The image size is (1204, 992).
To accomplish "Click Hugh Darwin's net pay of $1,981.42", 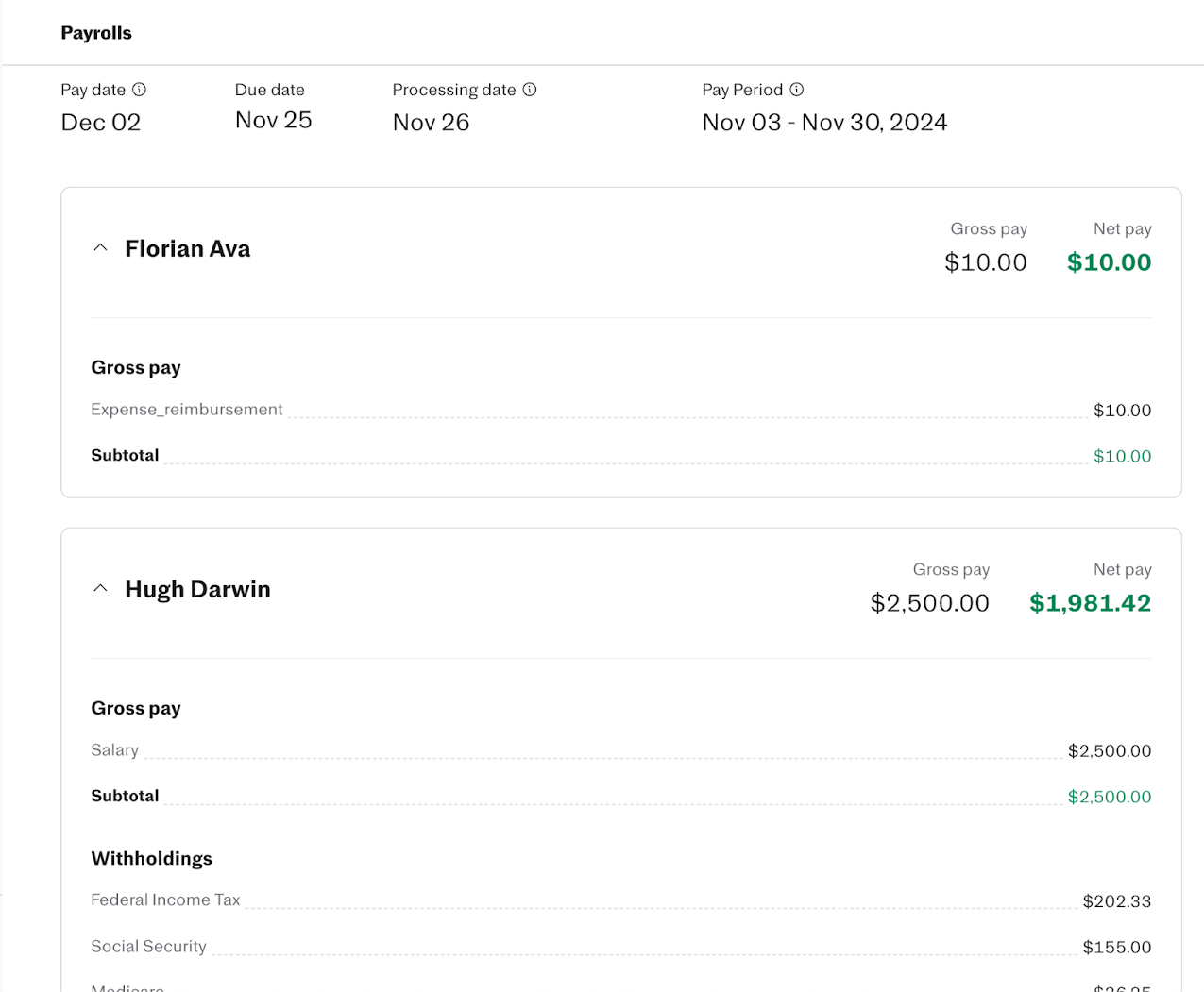I will click(1090, 603).
